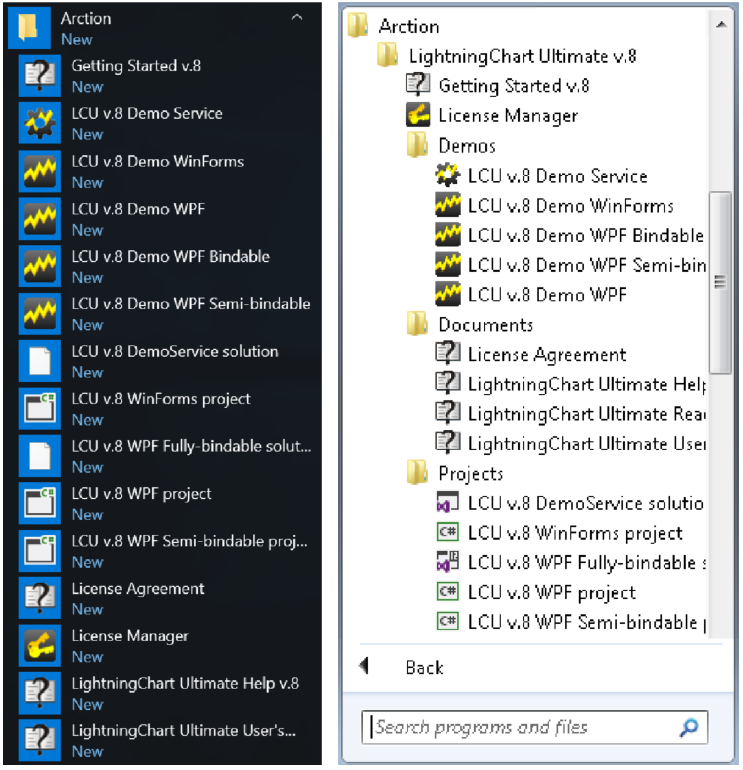This screenshot has width=743, height=770.
Task: Click the scrollbar thumb in light menu
Action: coord(720,282)
